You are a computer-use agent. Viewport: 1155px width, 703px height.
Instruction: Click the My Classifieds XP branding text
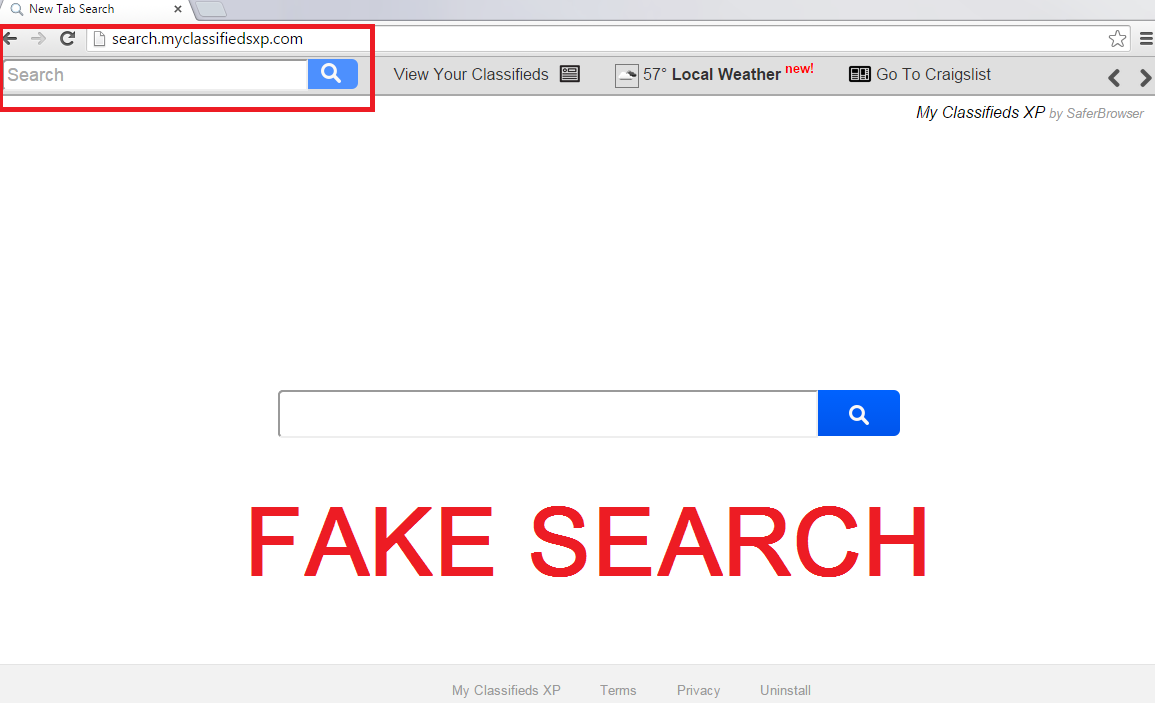coord(980,113)
